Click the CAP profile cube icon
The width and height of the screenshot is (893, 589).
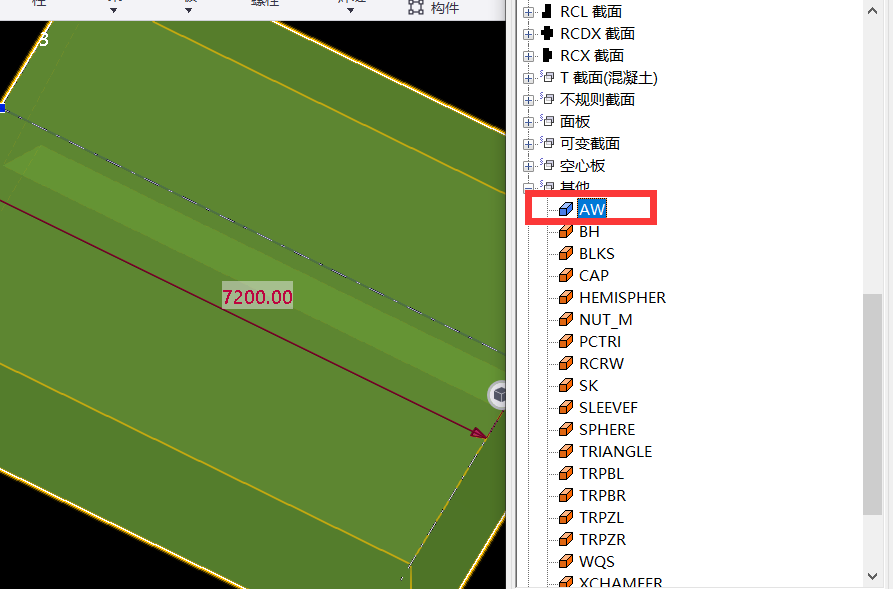click(x=566, y=275)
